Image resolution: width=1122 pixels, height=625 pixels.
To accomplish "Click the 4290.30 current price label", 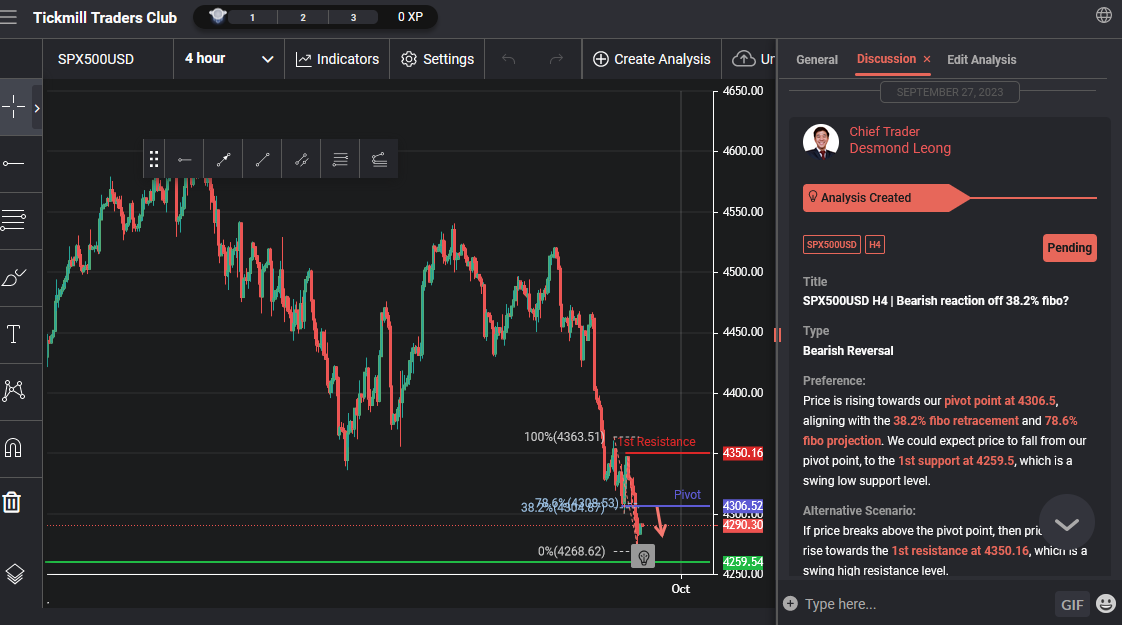I will coord(743,525).
